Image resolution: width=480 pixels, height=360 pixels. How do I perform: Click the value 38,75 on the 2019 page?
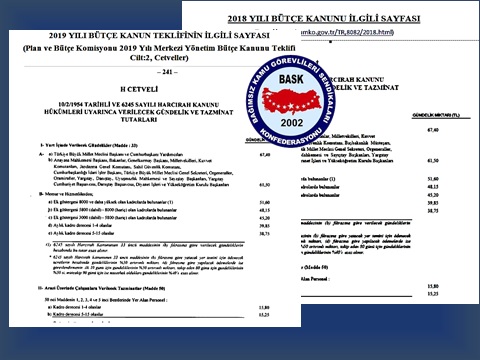click(x=265, y=234)
